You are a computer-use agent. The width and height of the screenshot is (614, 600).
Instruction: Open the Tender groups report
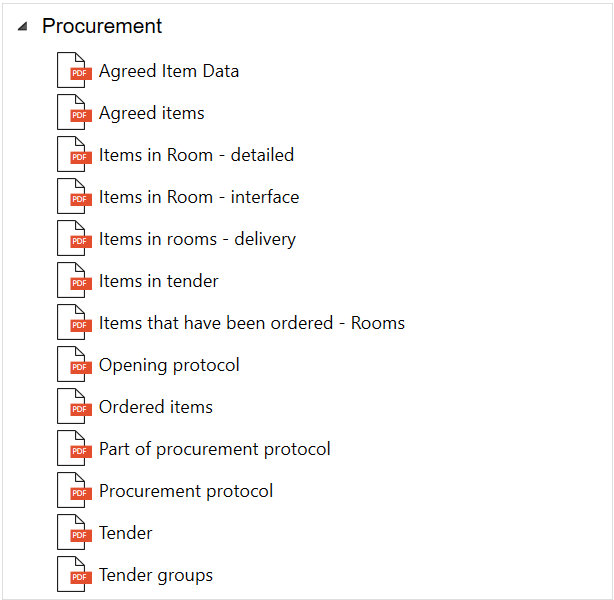click(x=155, y=575)
